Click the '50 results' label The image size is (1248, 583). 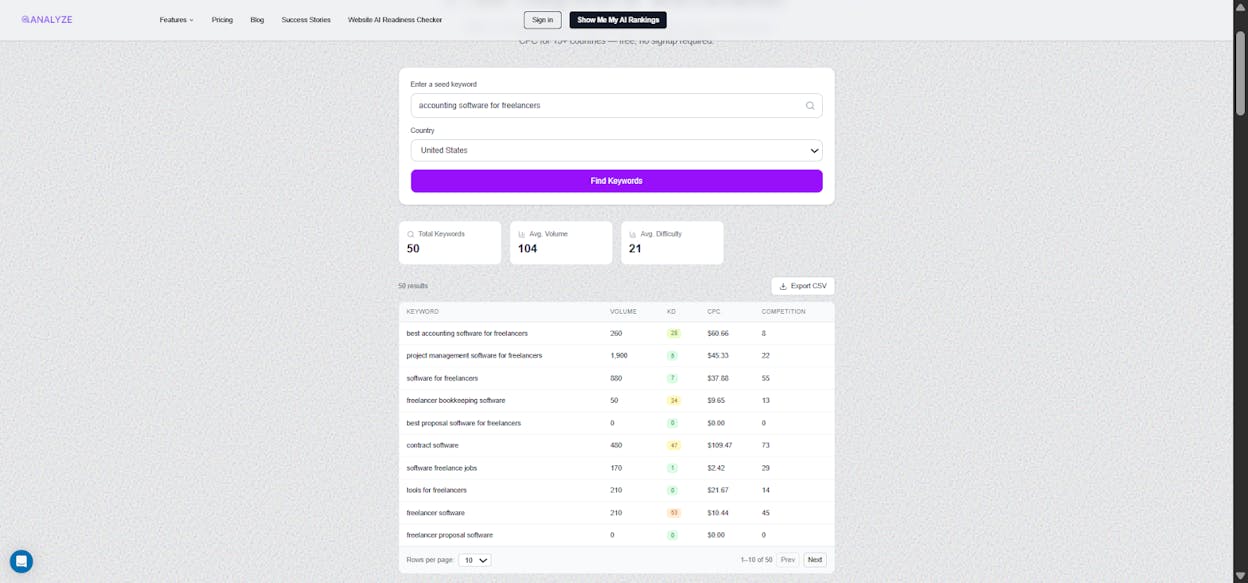pyautogui.click(x=413, y=286)
